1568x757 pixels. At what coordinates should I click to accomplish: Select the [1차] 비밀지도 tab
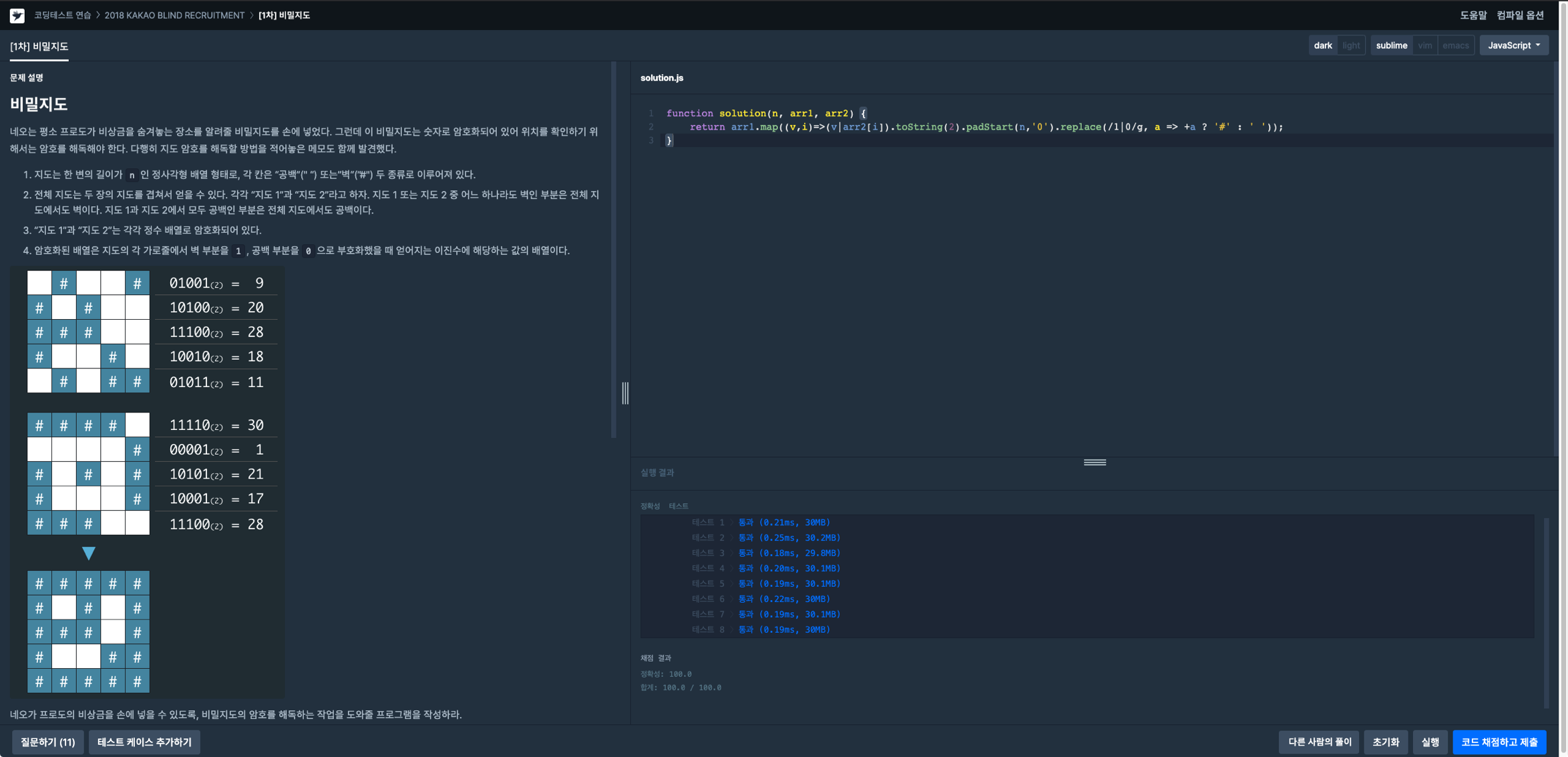click(x=39, y=46)
